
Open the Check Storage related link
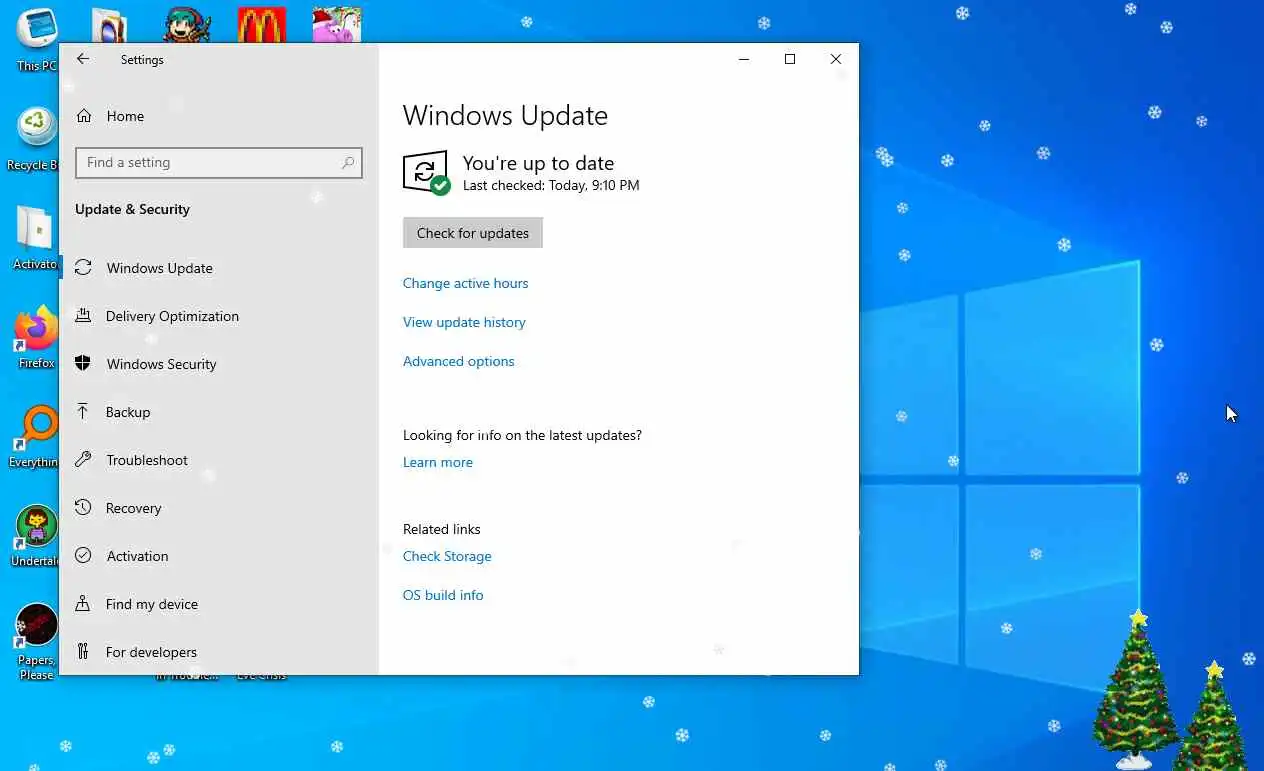coord(447,556)
